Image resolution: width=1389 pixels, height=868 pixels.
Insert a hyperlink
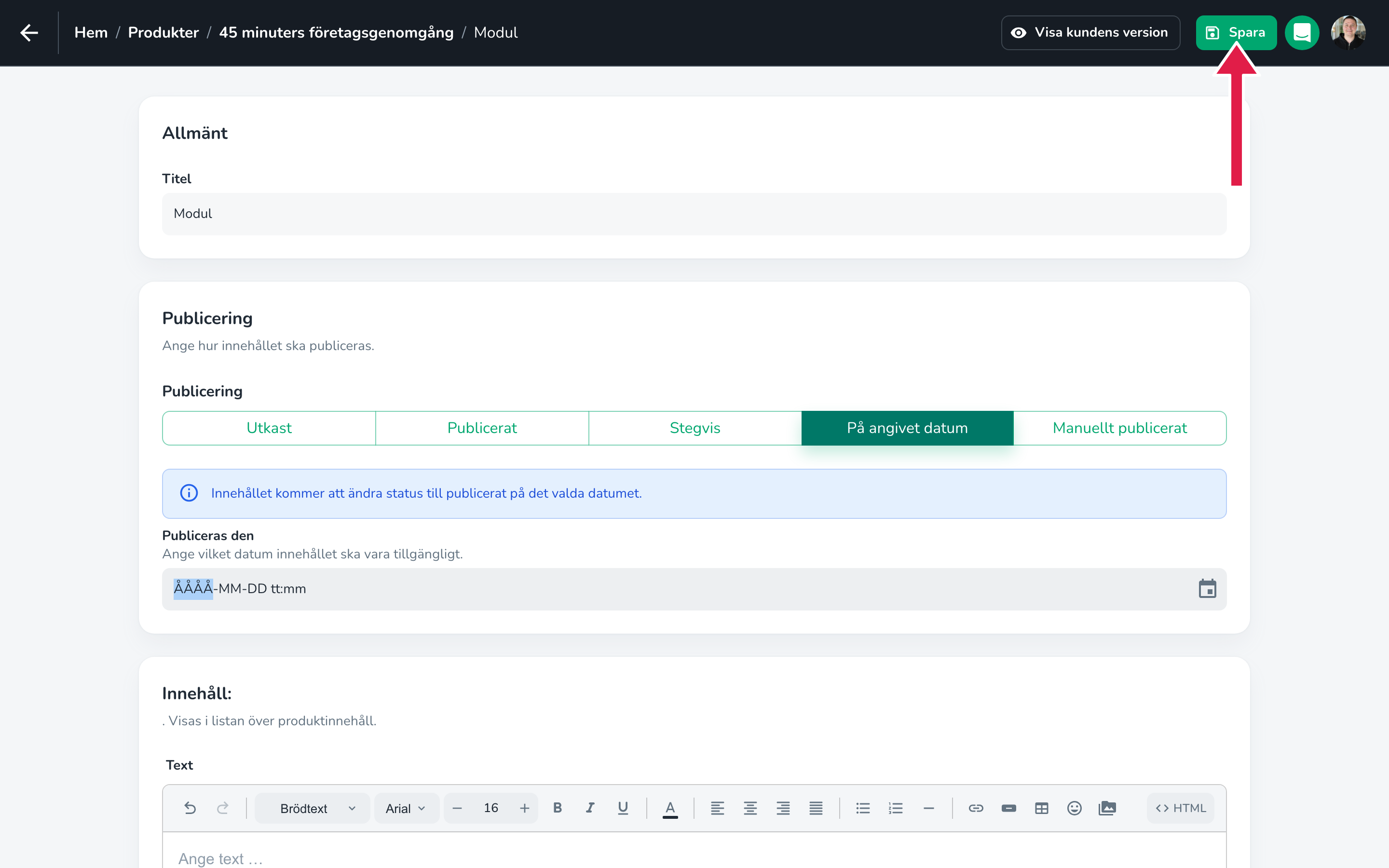tap(976, 808)
